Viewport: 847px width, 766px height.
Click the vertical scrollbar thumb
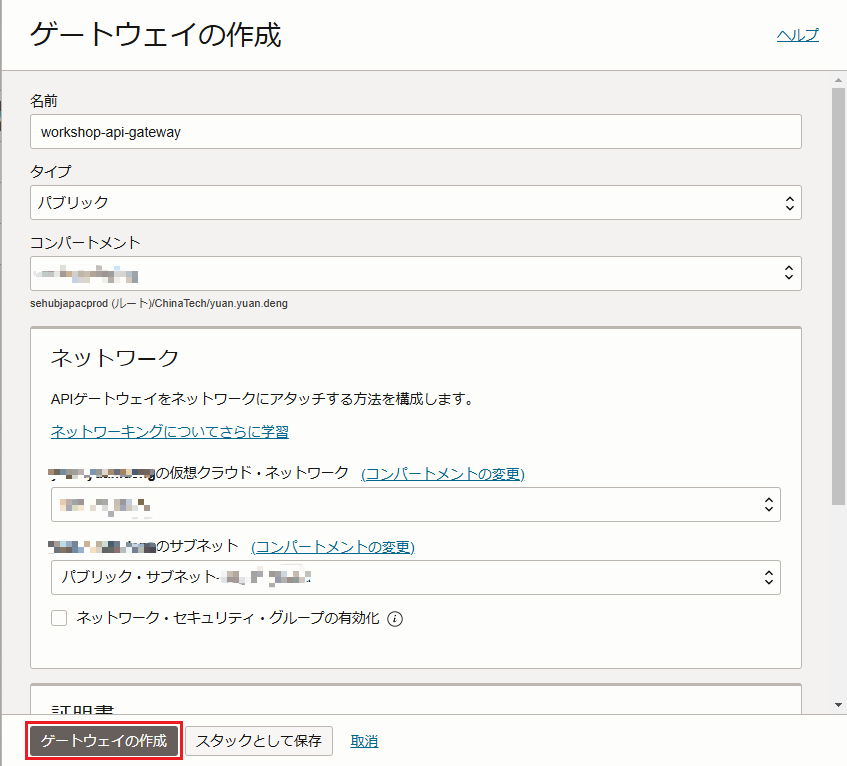838,300
